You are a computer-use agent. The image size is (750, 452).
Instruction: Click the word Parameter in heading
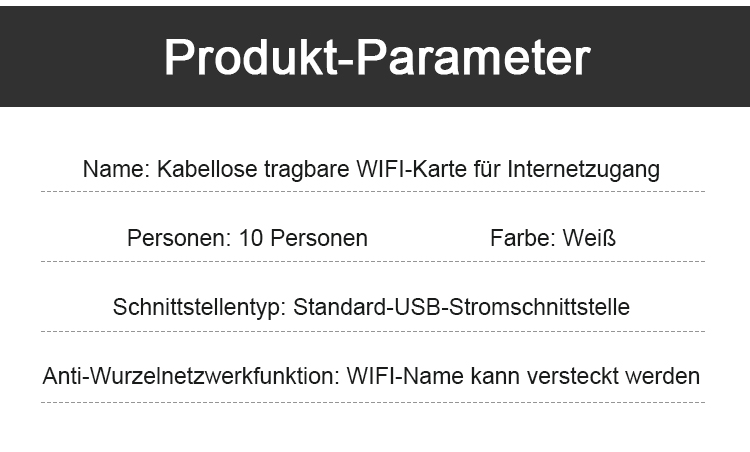click(x=474, y=57)
